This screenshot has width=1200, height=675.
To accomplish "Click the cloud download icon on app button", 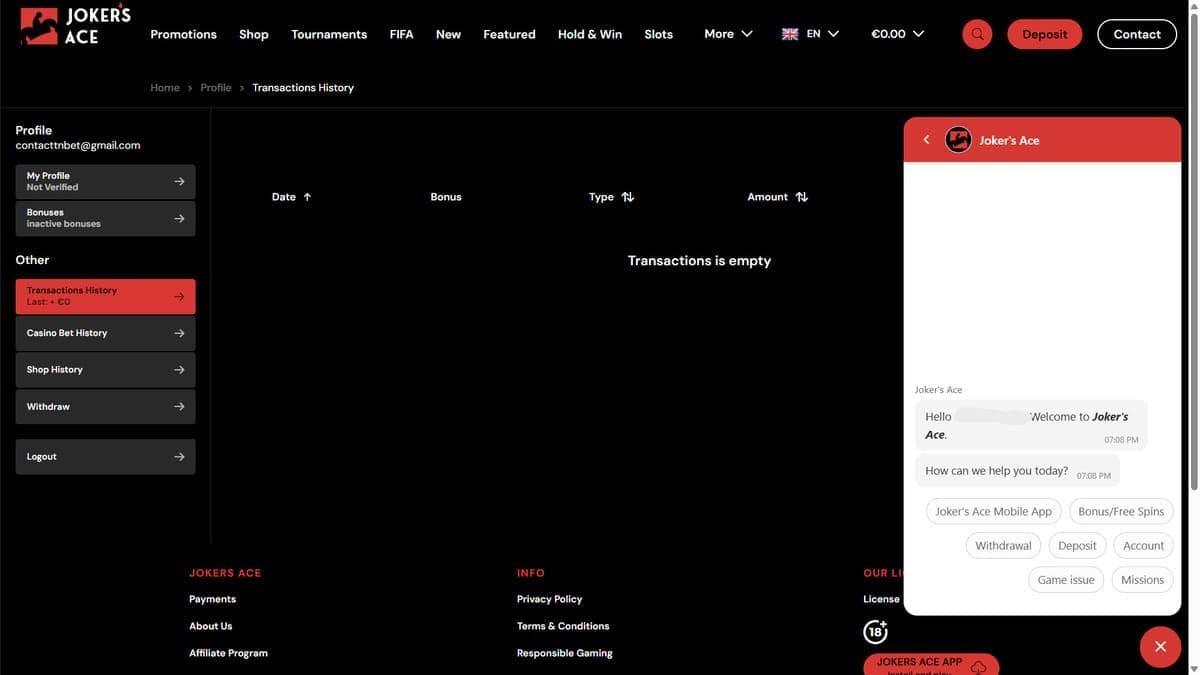I will click(978, 667).
